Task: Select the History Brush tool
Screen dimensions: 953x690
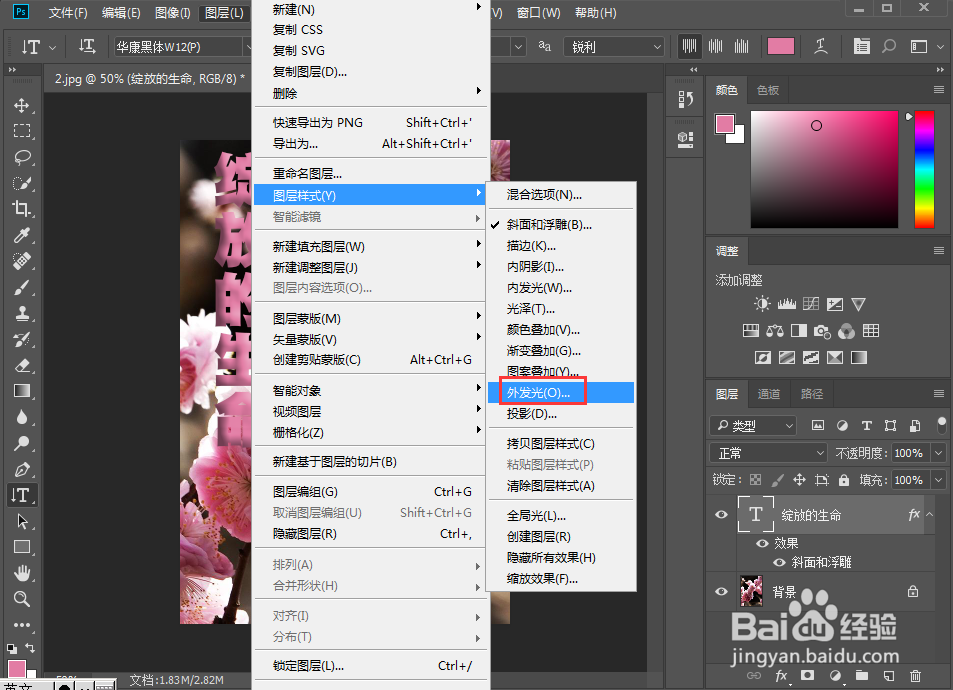Action: (x=22, y=339)
